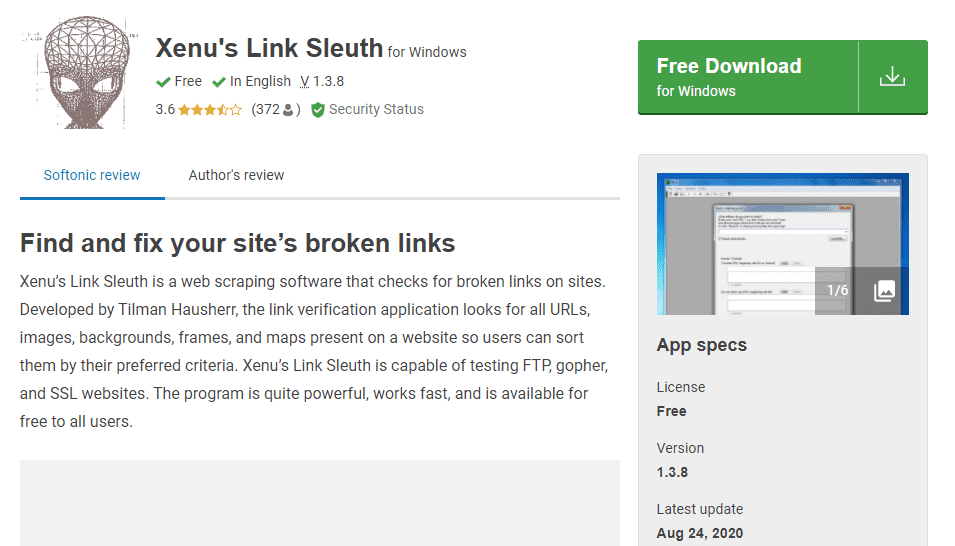Click the "for Windows" link beside the title
Screen dimensions: 955x546
[427, 52]
